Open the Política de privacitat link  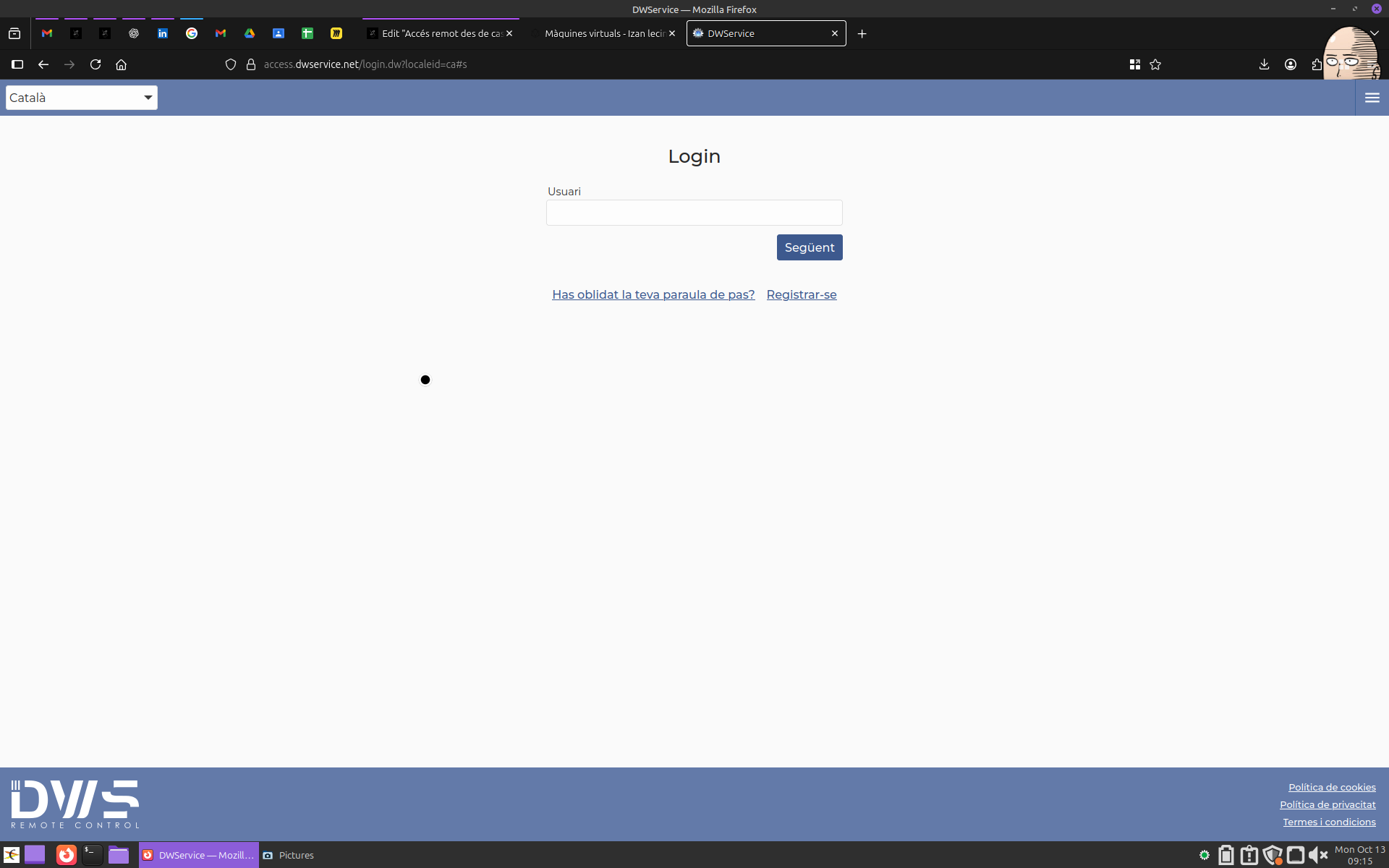(x=1328, y=804)
